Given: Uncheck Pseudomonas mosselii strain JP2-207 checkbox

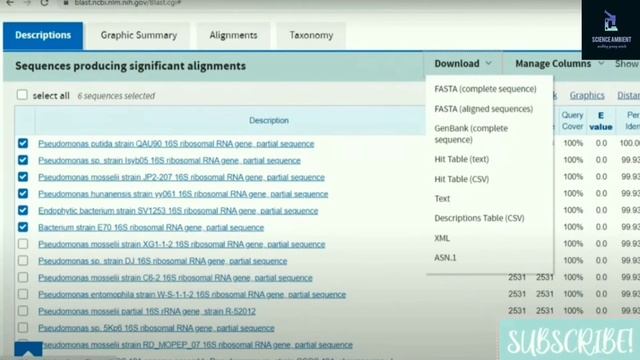Looking at the screenshot, I should click(x=23, y=177).
